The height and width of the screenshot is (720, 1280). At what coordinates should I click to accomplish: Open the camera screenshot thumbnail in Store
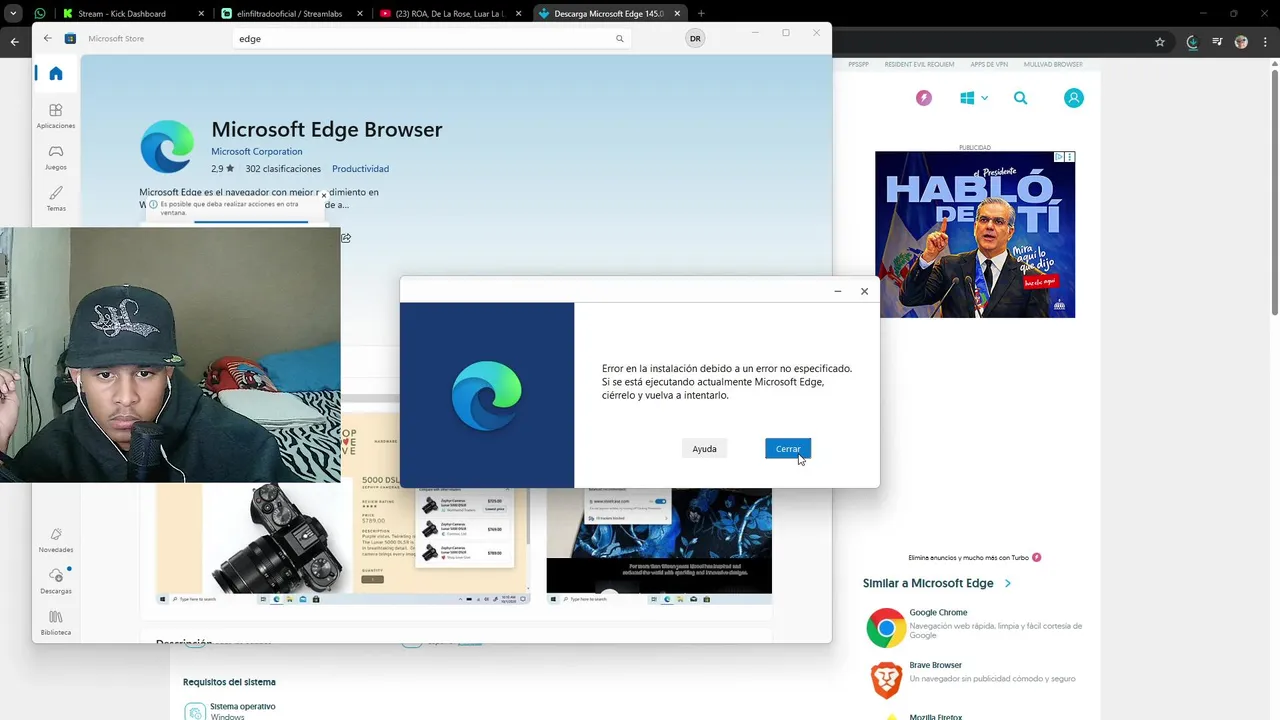pos(343,542)
